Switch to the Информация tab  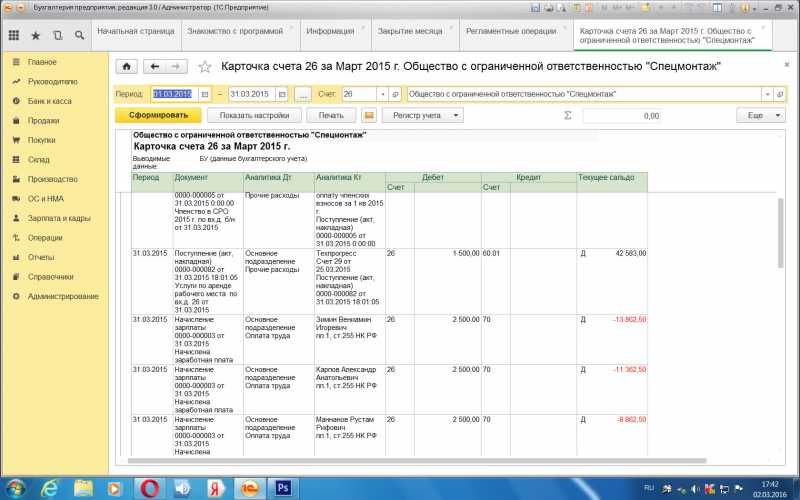point(330,31)
